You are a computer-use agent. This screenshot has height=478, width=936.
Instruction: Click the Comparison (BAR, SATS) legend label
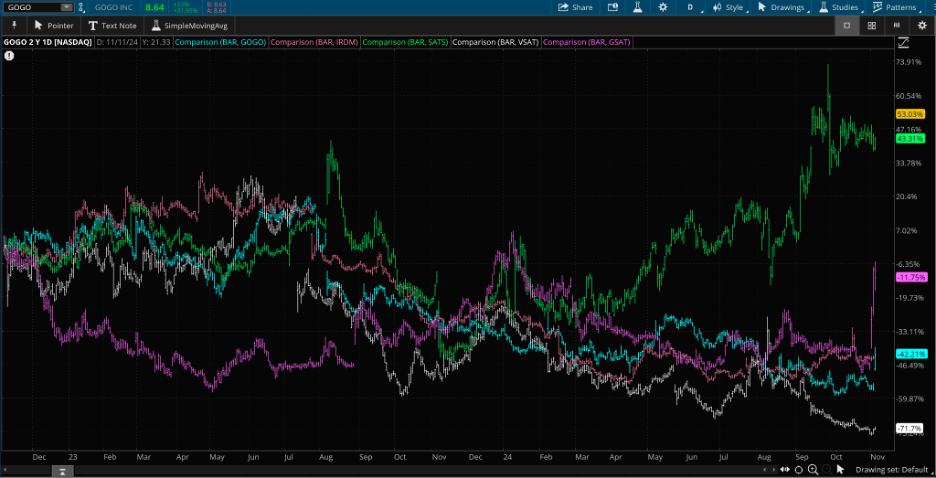pos(404,43)
